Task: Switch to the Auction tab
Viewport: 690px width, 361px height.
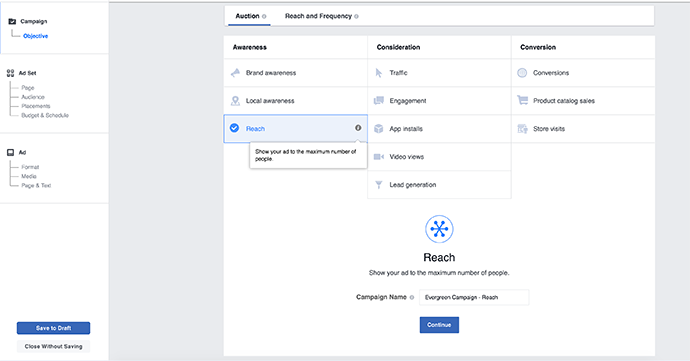Action: (249, 16)
